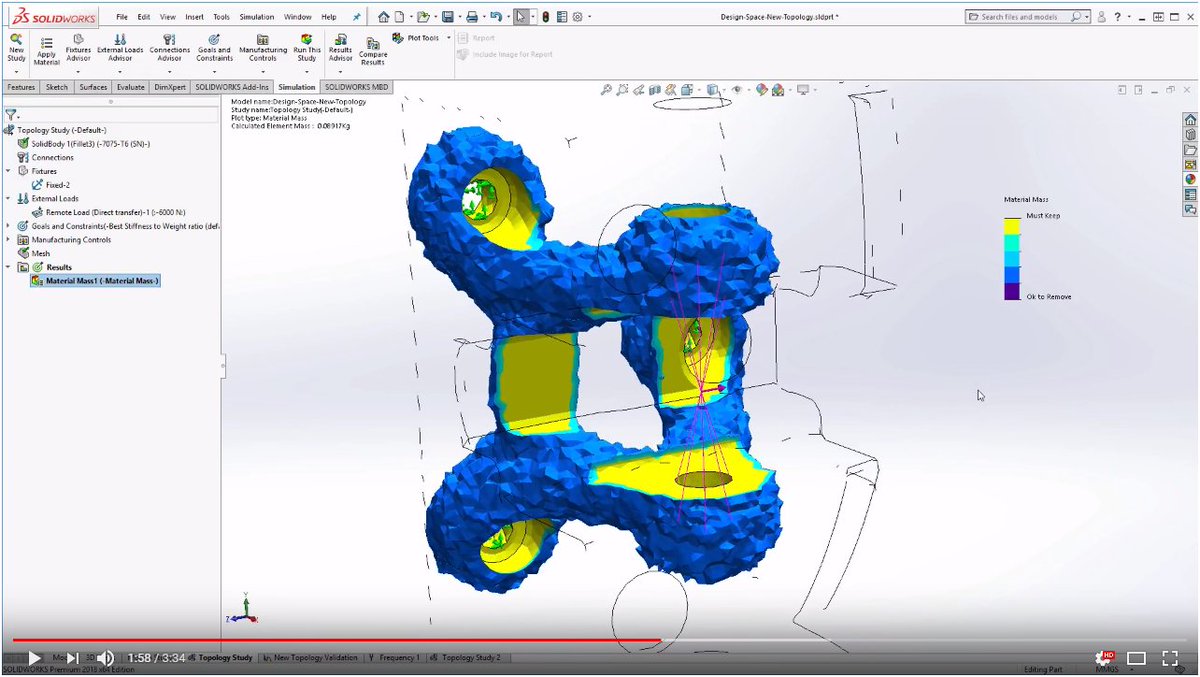Expand the Manufacturing Controls node
This screenshot has height=677, width=1200.
coord(9,240)
